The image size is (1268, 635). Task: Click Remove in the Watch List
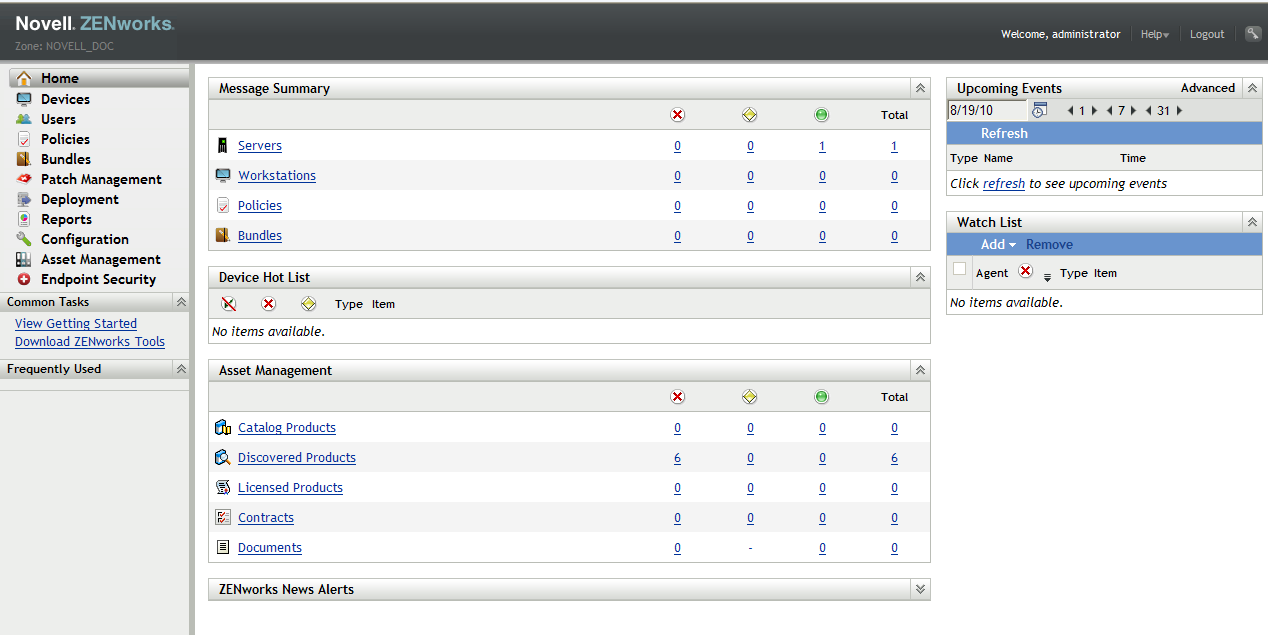1049,244
